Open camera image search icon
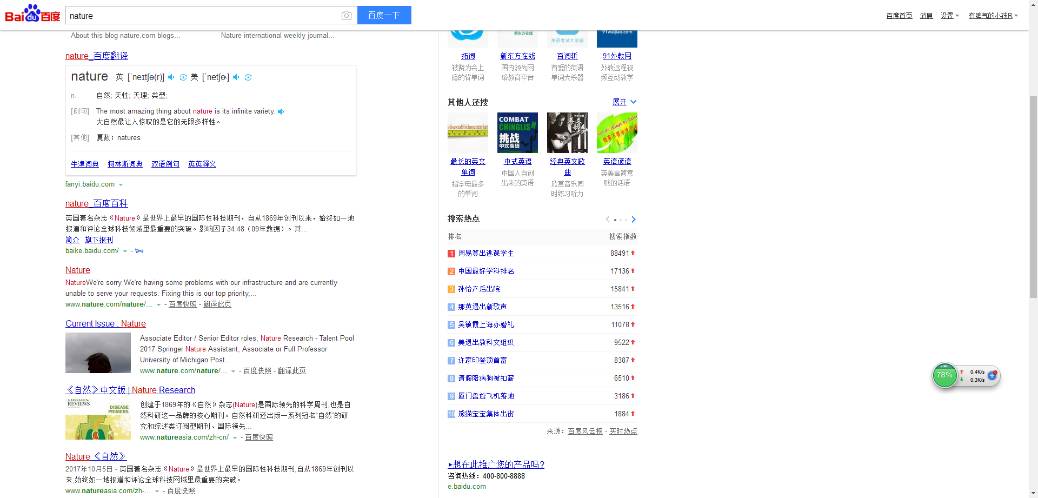The height and width of the screenshot is (498, 1038). pyautogui.click(x=346, y=15)
